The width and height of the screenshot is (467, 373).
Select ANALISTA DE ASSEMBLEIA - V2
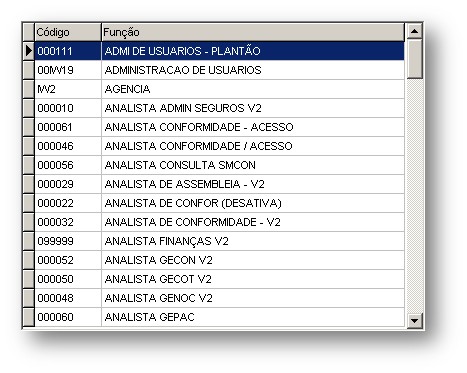[219, 184]
